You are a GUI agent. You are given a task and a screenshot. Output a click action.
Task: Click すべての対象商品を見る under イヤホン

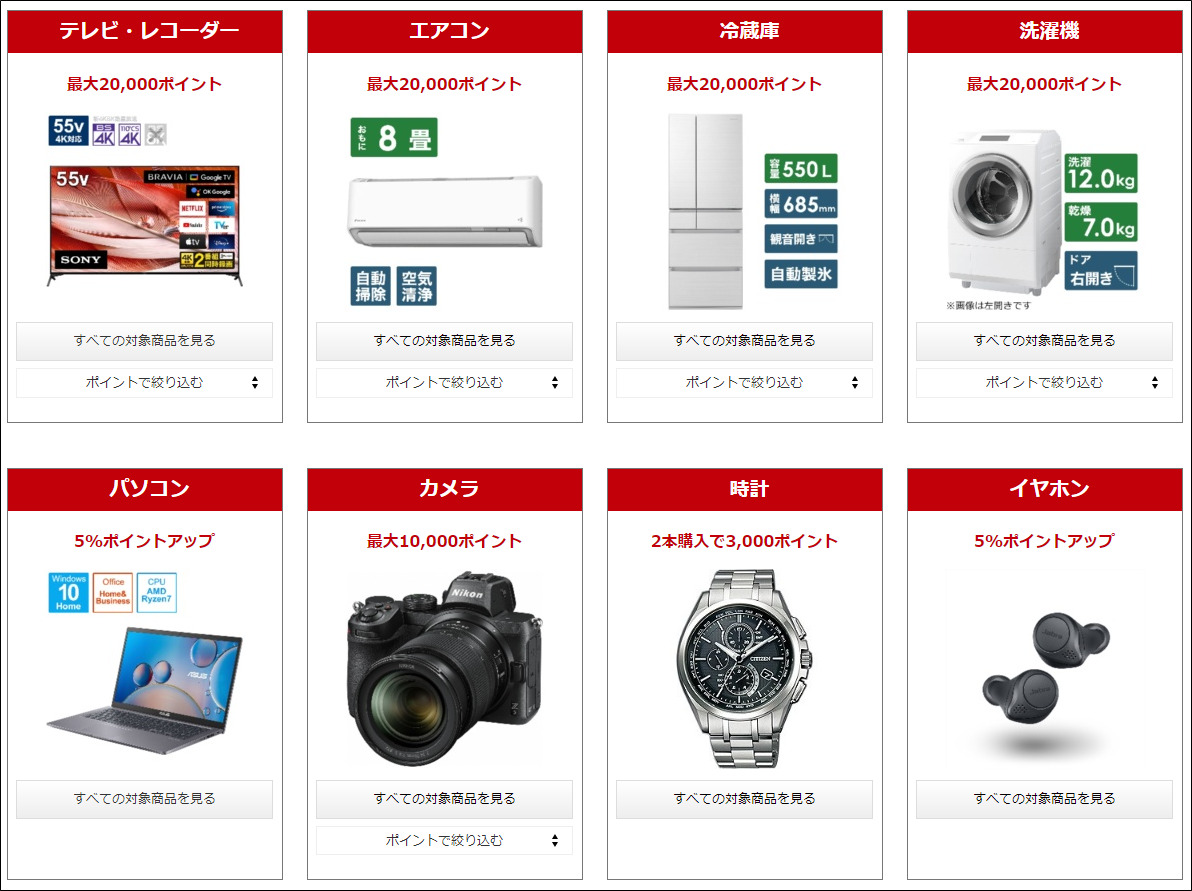pyautogui.click(x=1044, y=799)
